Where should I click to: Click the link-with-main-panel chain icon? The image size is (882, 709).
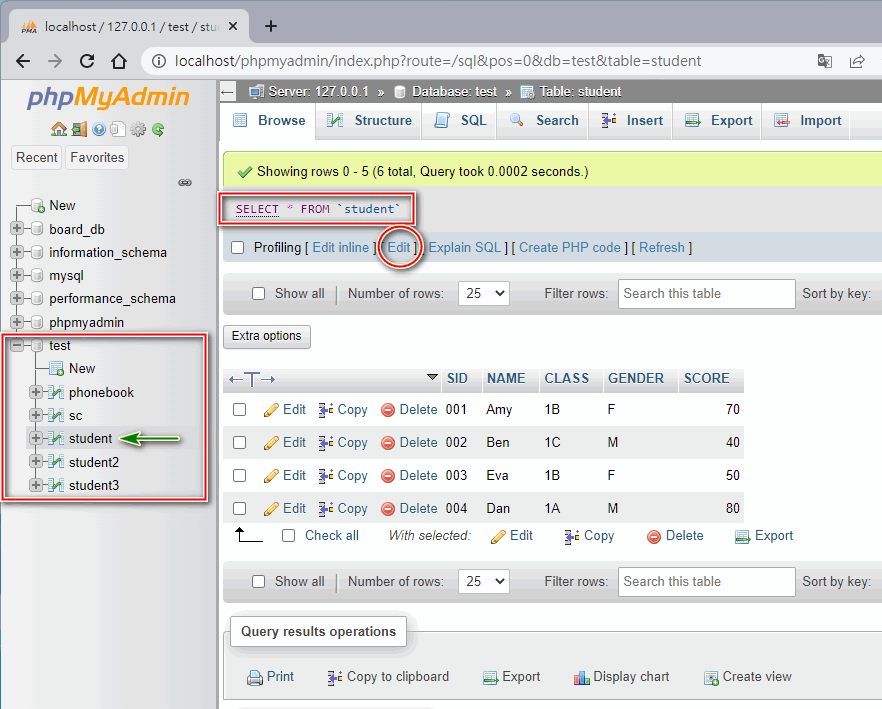coord(184,183)
